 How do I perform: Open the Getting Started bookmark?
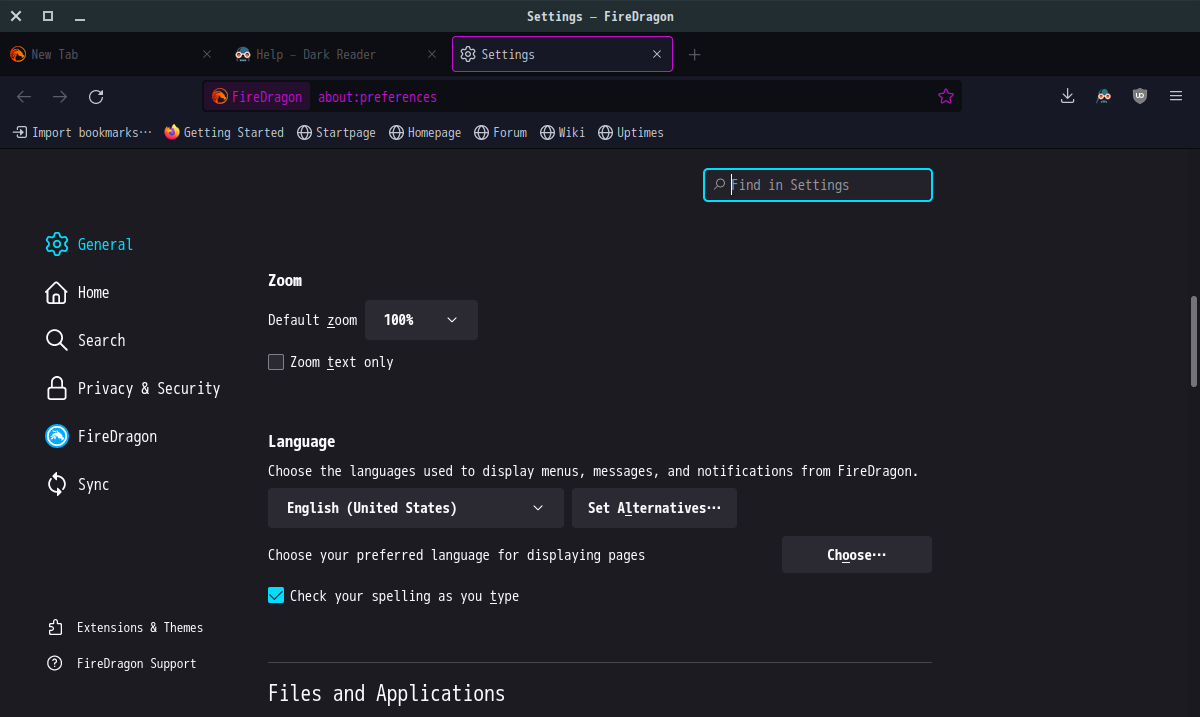[224, 132]
